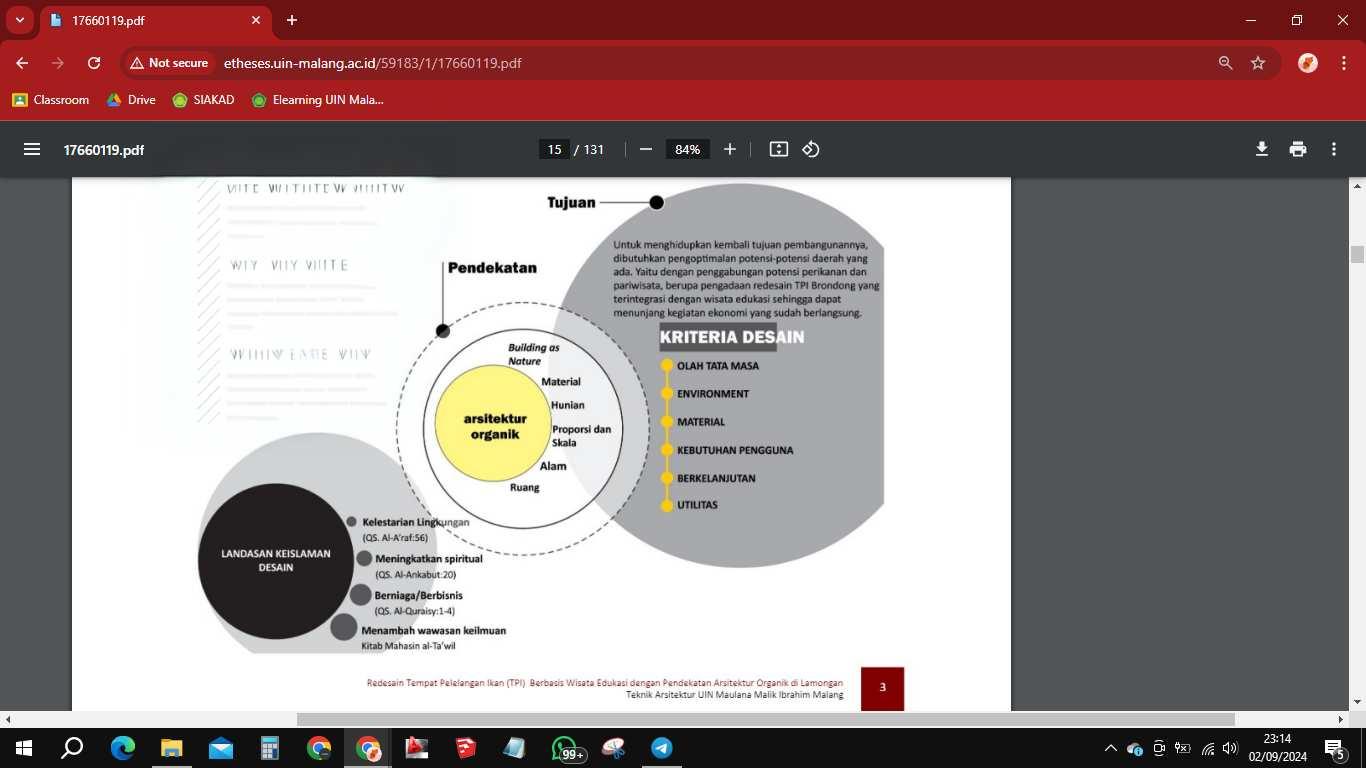Click the 'Berniaga/Berbisnis' text
Image resolution: width=1366 pixels, height=768 pixels.
coord(419,596)
